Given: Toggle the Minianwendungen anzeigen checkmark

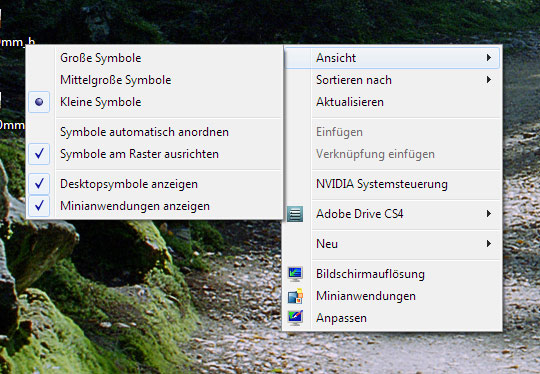Looking at the screenshot, I should pos(39,206).
